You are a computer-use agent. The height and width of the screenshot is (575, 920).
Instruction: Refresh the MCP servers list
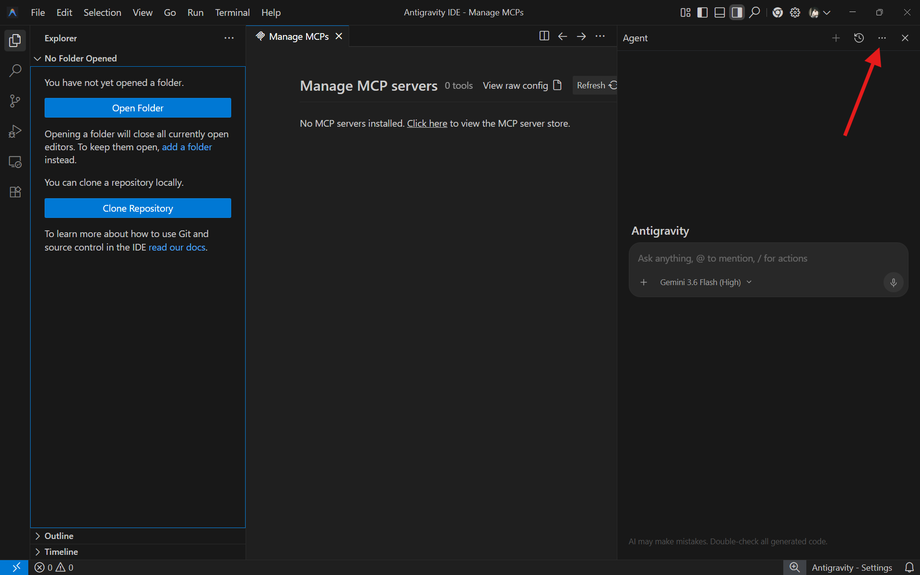tap(595, 86)
